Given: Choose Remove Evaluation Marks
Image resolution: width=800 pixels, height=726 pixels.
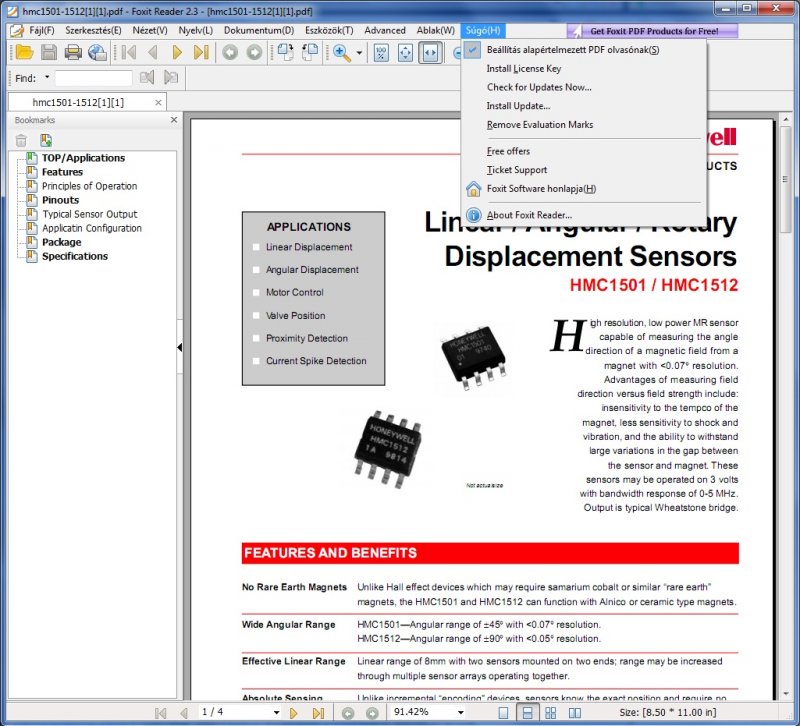Looking at the screenshot, I should coord(583,124).
